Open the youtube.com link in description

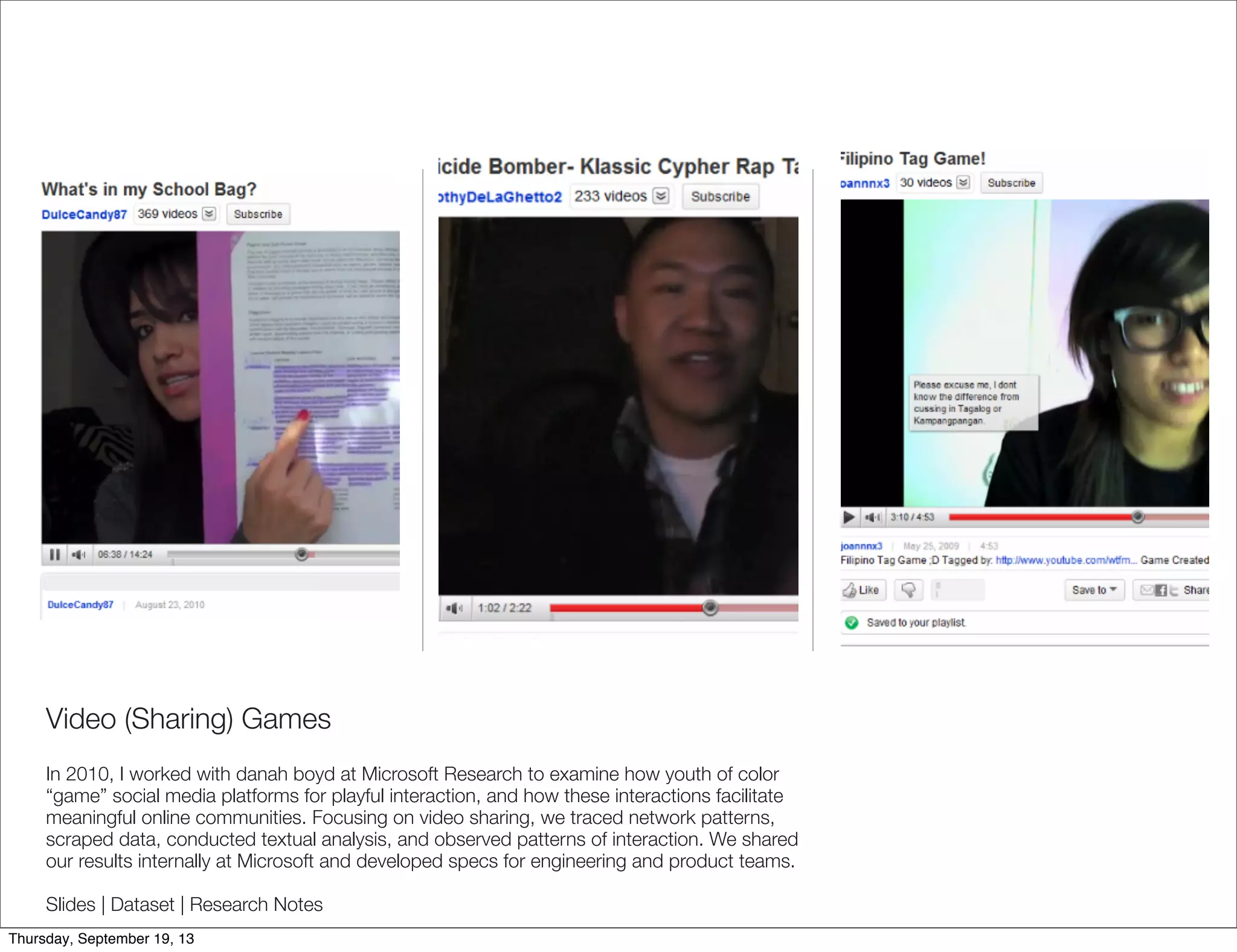click(1065, 561)
